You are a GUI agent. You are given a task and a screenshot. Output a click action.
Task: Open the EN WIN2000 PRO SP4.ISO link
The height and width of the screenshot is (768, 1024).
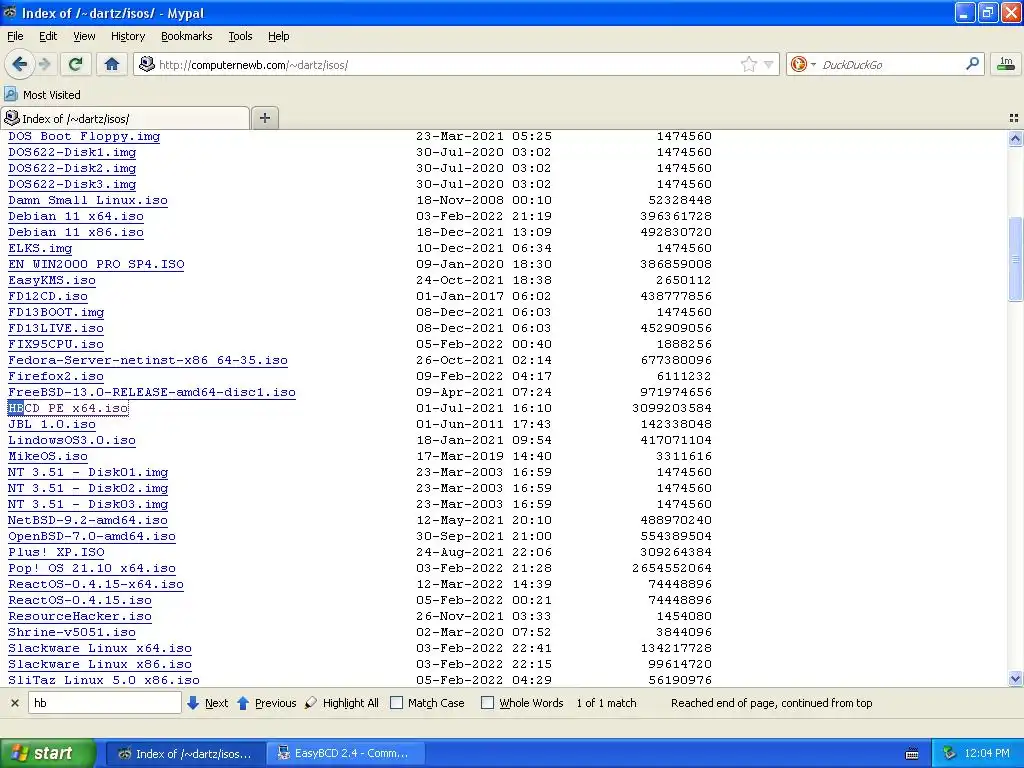(x=96, y=264)
